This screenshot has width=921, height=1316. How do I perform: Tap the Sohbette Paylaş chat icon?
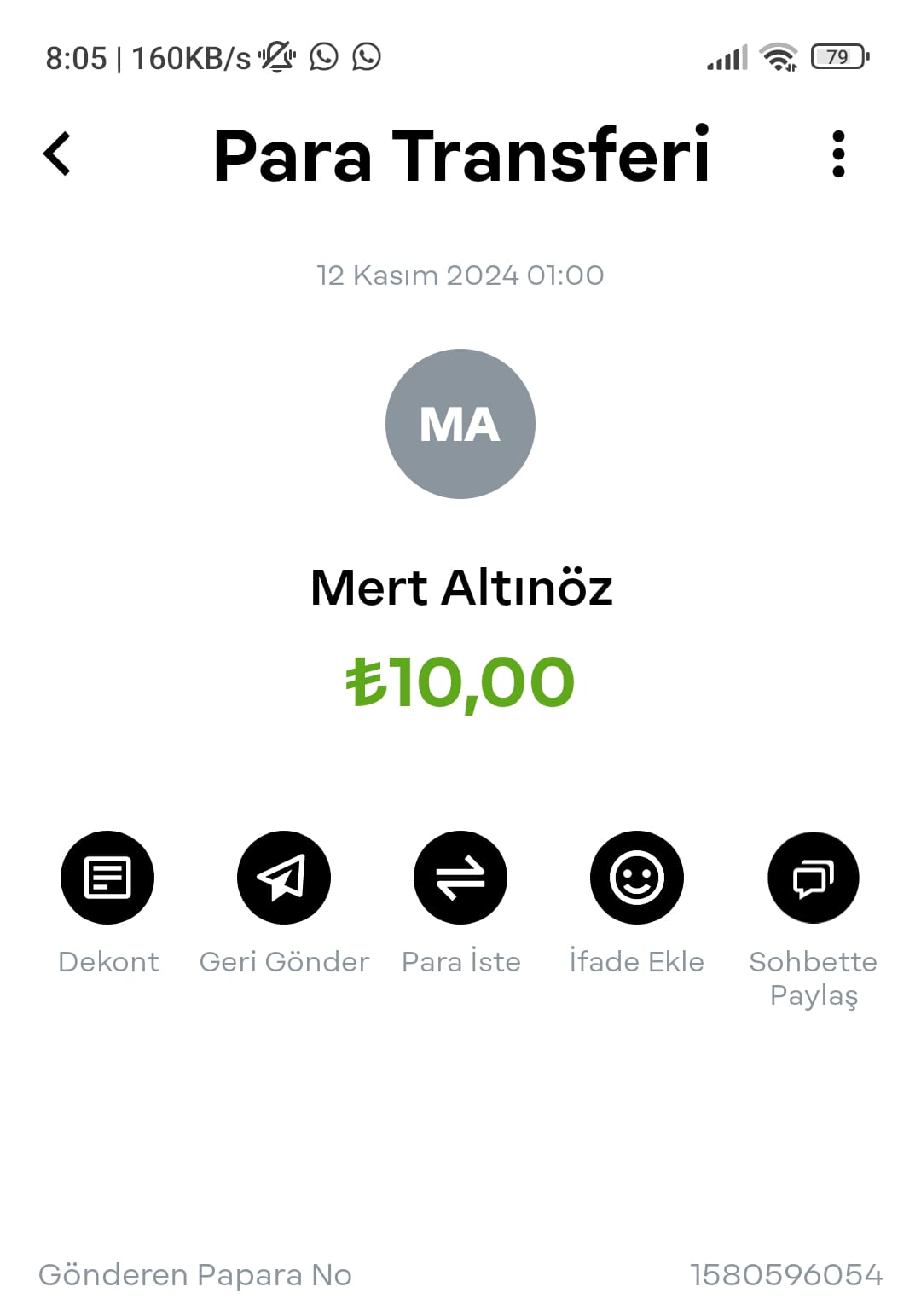[814, 877]
